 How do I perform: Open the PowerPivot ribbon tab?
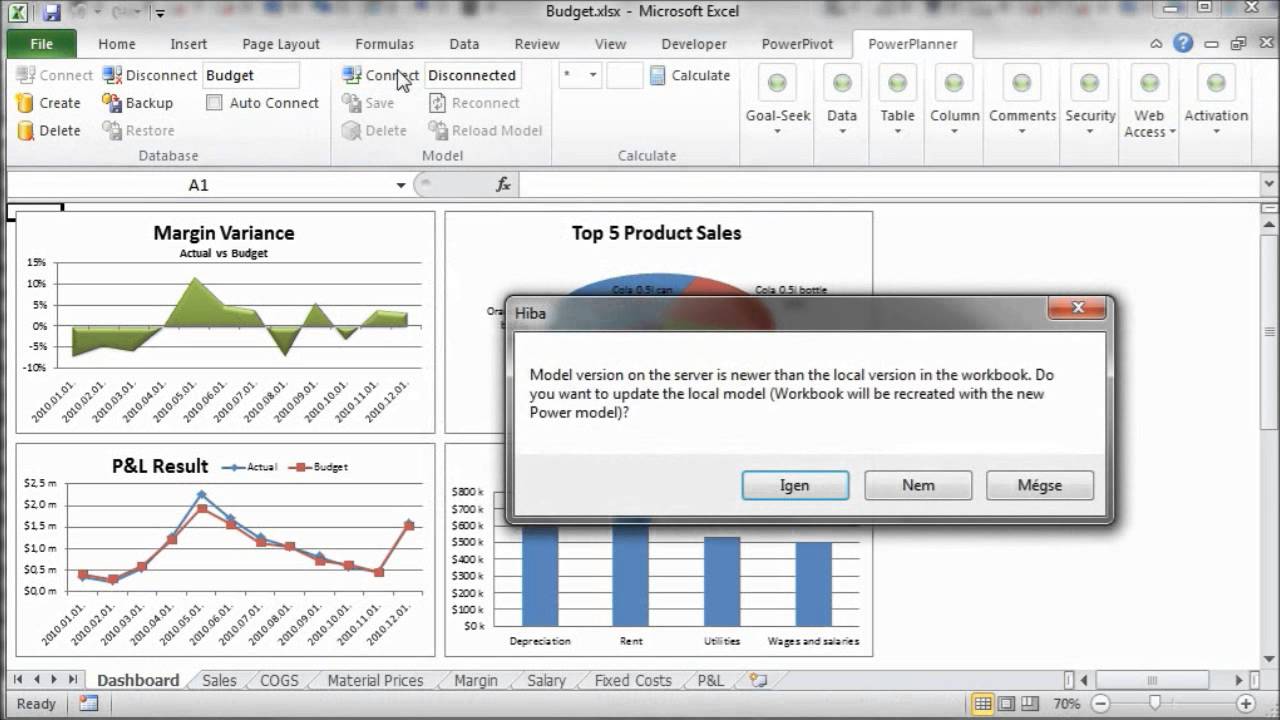[797, 44]
